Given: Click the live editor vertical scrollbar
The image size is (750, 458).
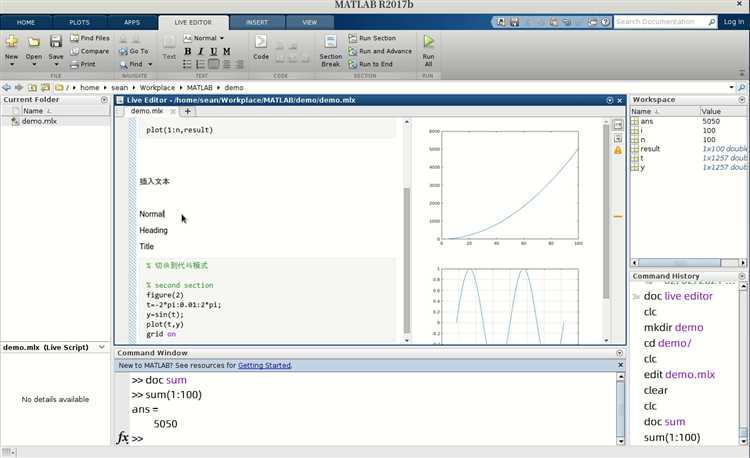Looking at the screenshot, I should (407, 260).
